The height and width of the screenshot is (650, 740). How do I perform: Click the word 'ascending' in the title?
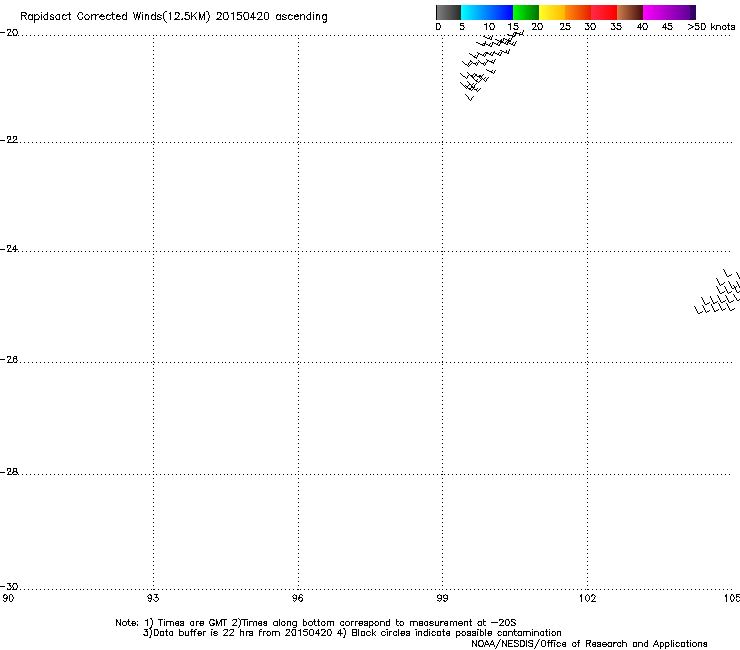click(x=302, y=17)
